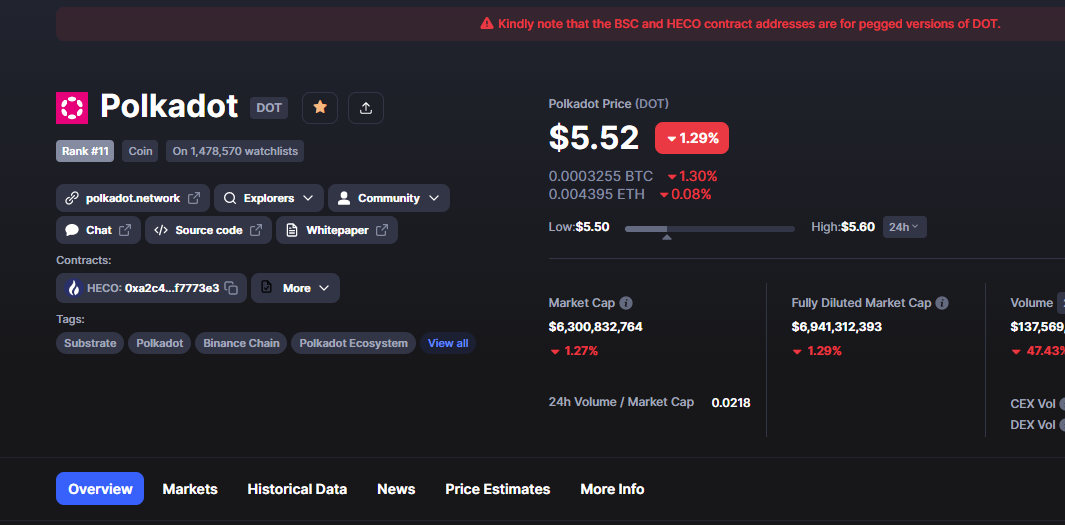Image resolution: width=1065 pixels, height=525 pixels.
Task: Click the star watchlist icon button
Action: 320,108
